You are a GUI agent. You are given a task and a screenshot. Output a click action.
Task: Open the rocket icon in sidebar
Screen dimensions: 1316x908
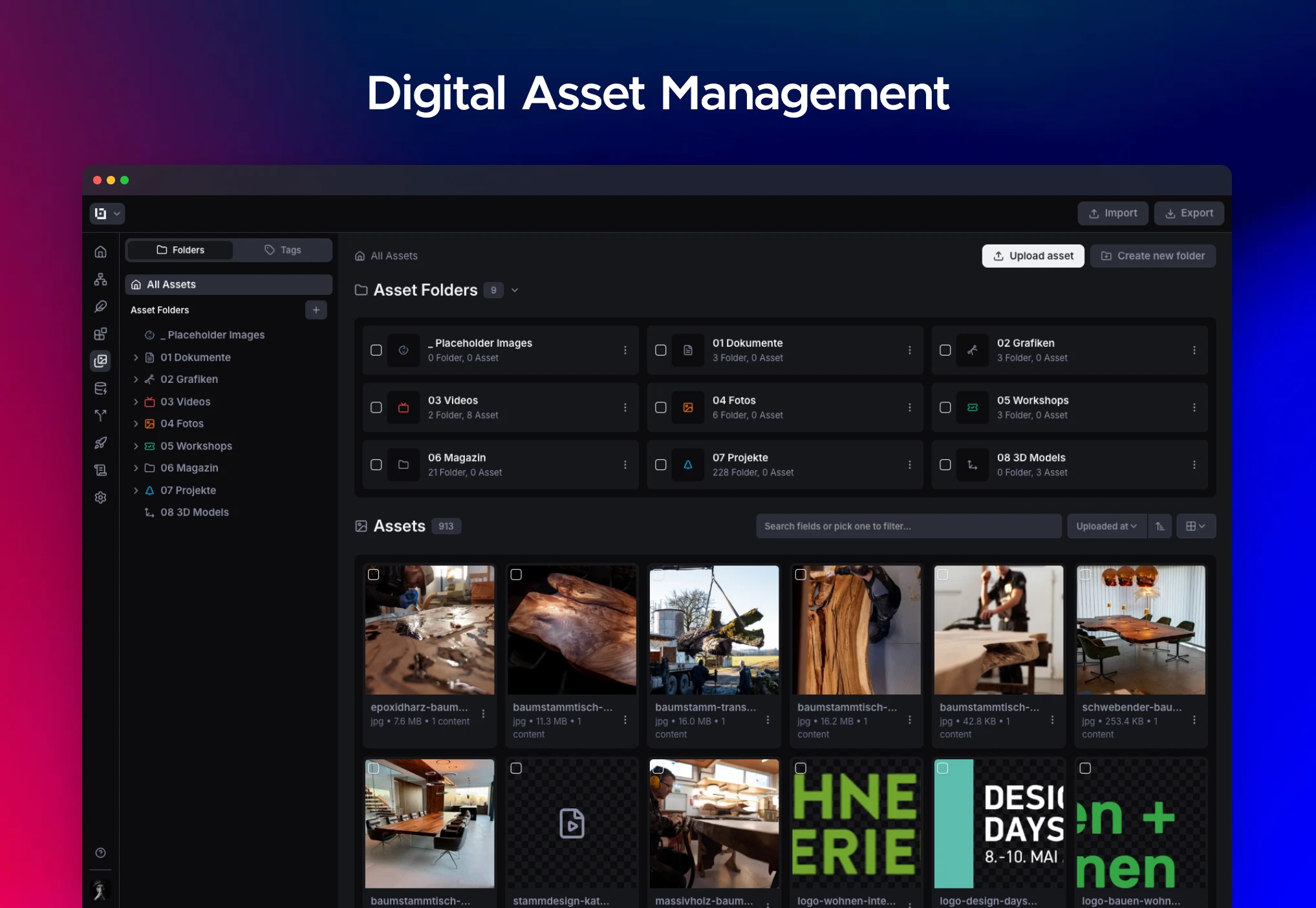pyautogui.click(x=100, y=443)
